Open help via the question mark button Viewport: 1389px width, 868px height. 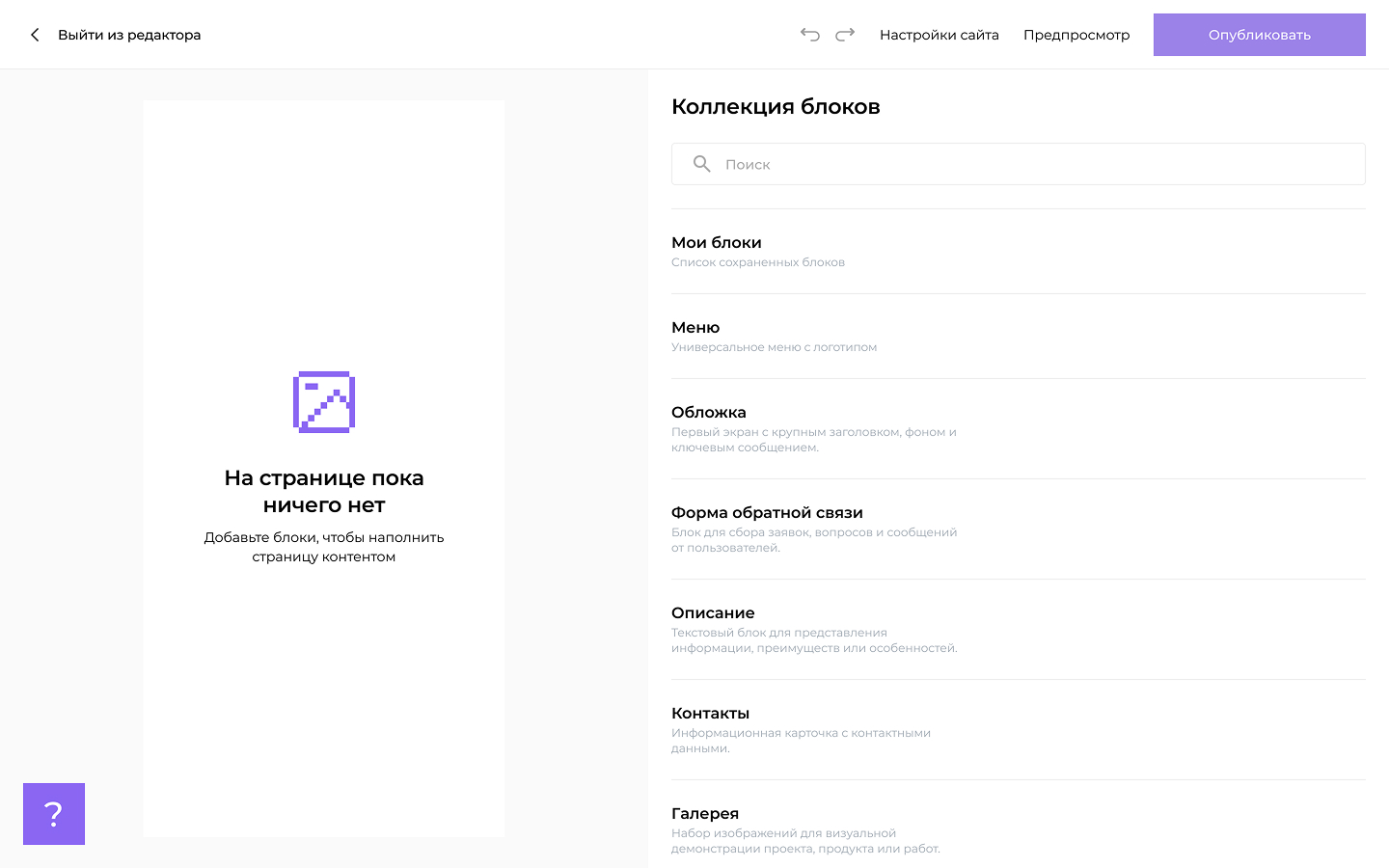tap(54, 814)
